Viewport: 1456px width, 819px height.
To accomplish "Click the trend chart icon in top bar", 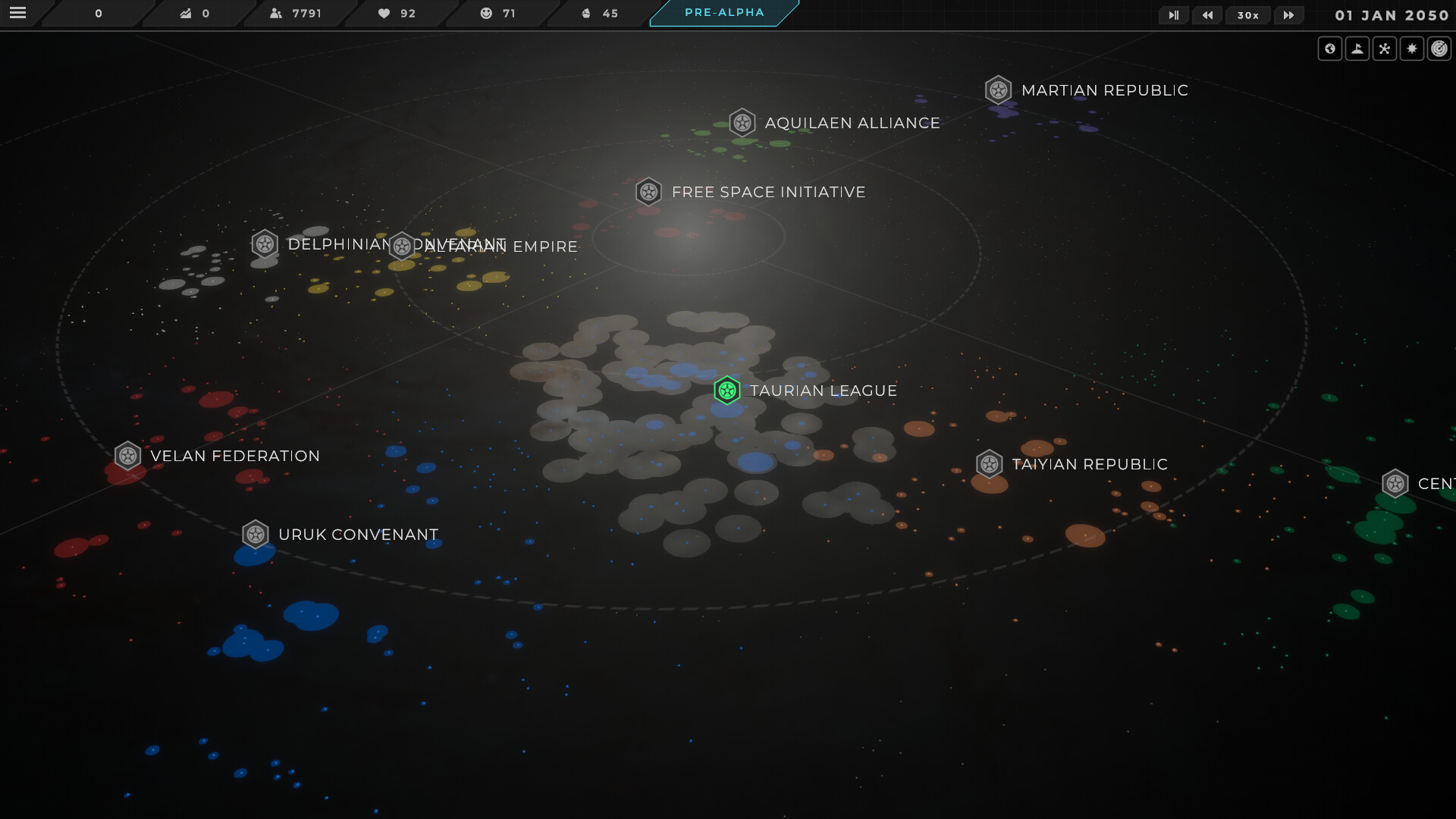I will click(x=184, y=13).
